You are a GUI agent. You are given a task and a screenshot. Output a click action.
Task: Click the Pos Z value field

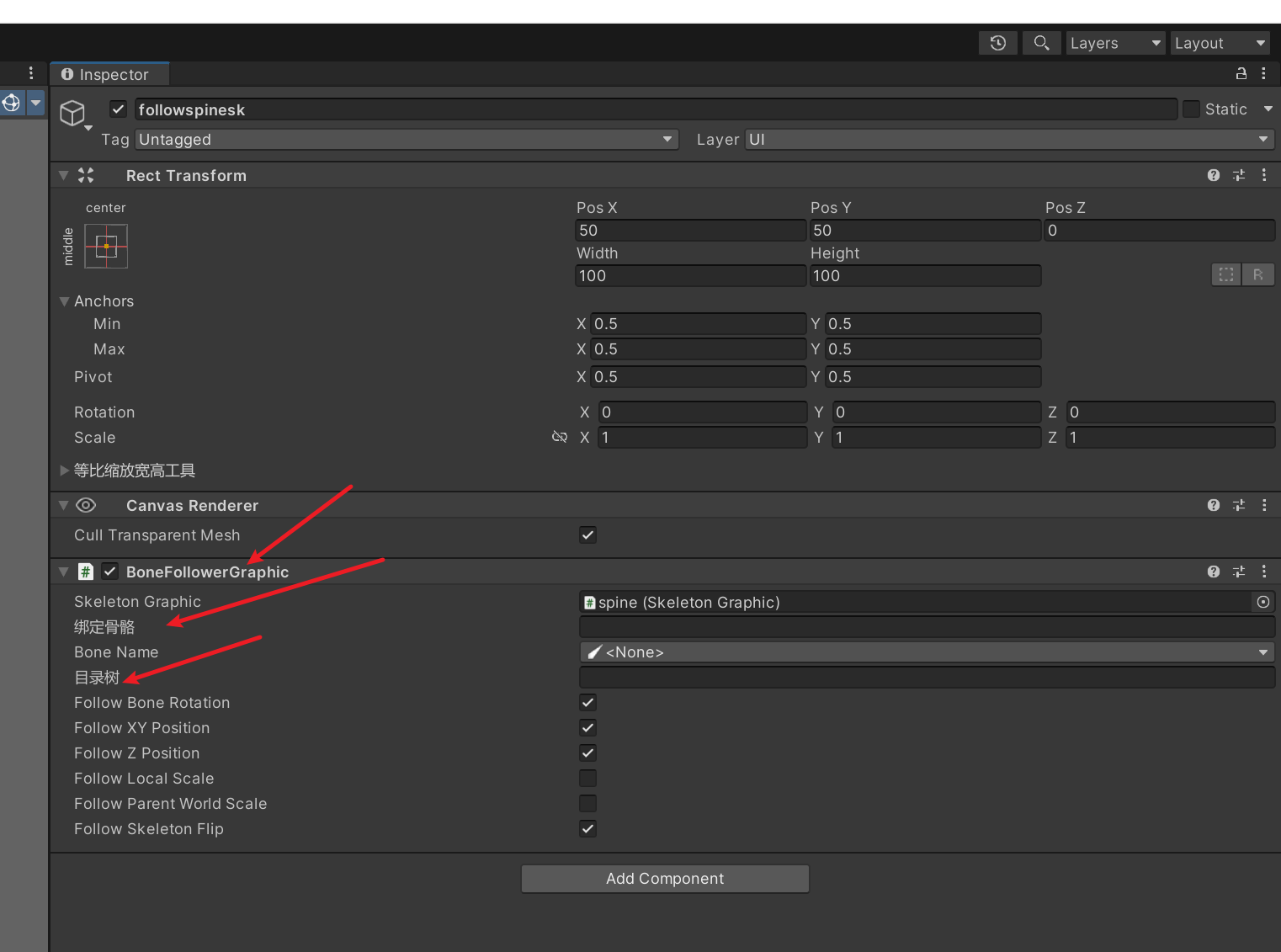tap(1160, 231)
